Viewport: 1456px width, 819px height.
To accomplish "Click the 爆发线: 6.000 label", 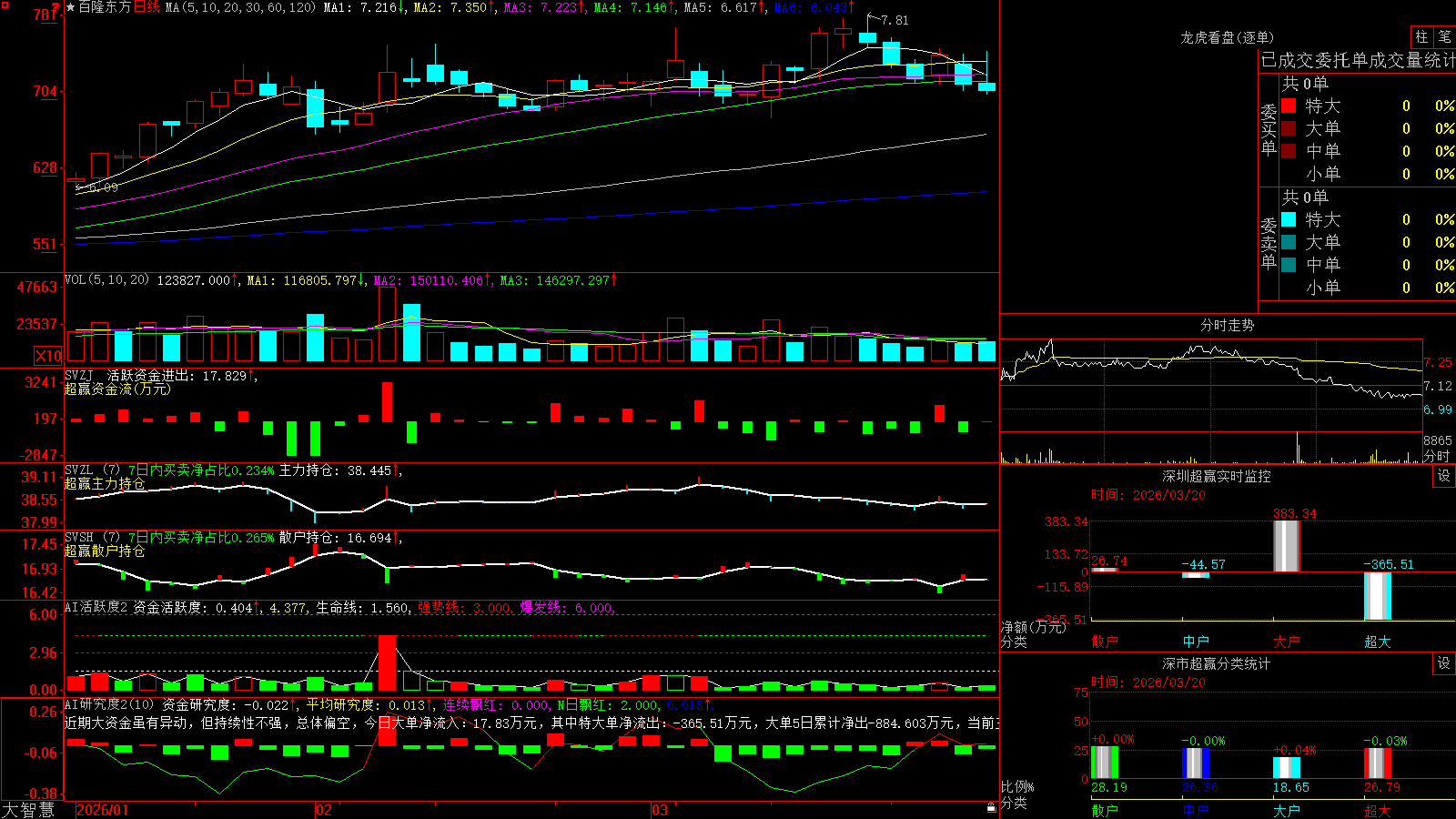I will (x=566, y=607).
